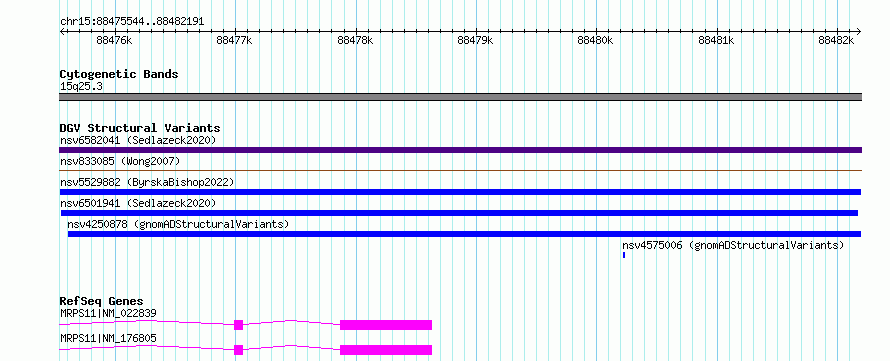The width and height of the screenshot is (890, 361).
Task: Click the 88478k ruler tick label
Action: pyautogui.click(x=355, y=40)
